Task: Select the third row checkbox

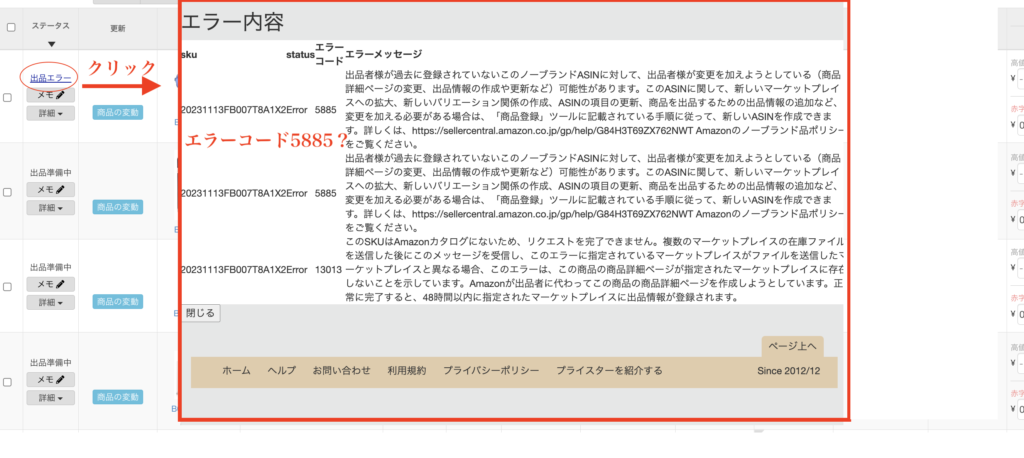Action: pyautogui.click(x=9, y=287)
